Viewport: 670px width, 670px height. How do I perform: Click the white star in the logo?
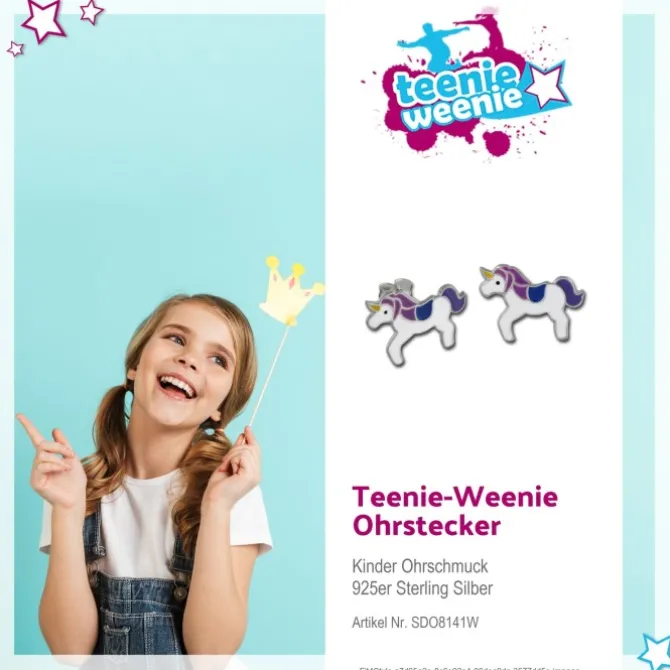(x=547, y=85)
